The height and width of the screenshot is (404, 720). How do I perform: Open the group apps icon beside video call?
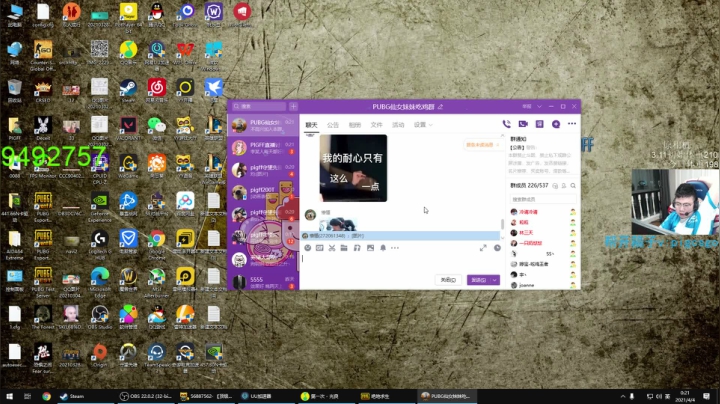tap(540, 124)
